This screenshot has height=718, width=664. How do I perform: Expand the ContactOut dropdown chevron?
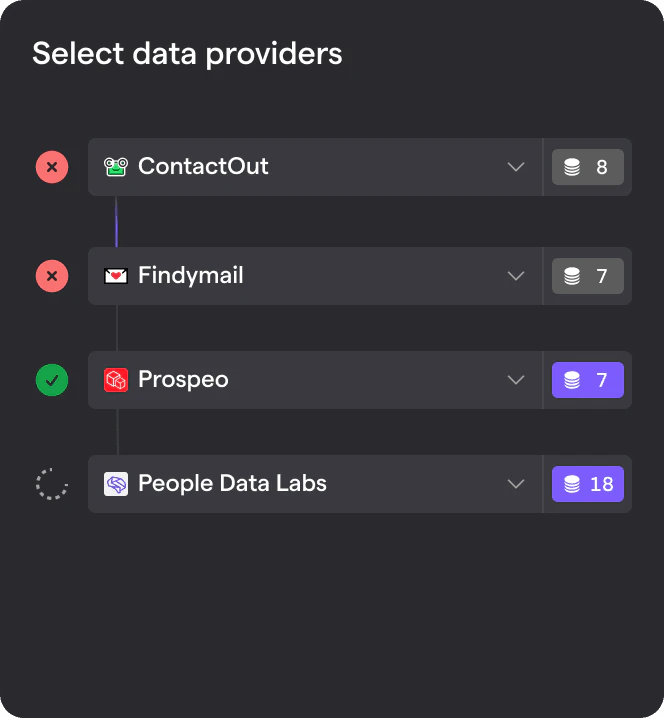(516, 167)
